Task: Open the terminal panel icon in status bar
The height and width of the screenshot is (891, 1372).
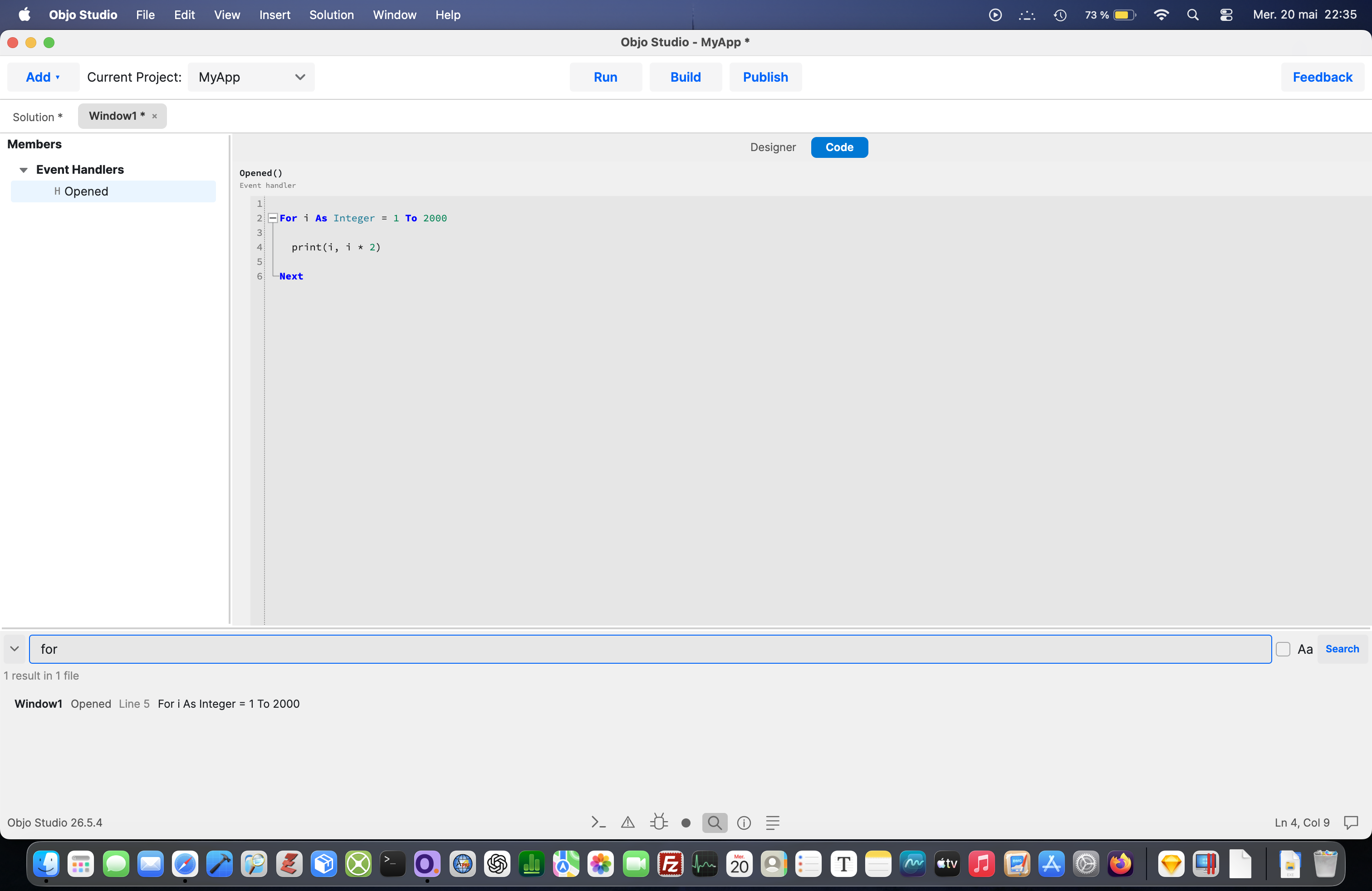Action: pyautogui.click(x=598, y=822)
